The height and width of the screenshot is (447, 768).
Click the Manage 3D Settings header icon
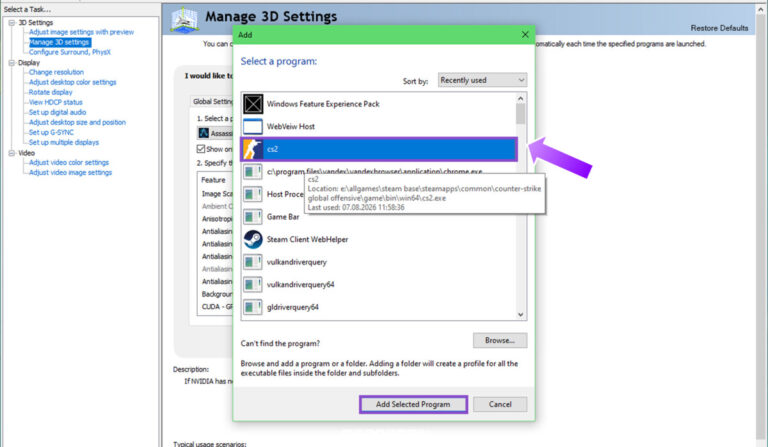(185, 21)
